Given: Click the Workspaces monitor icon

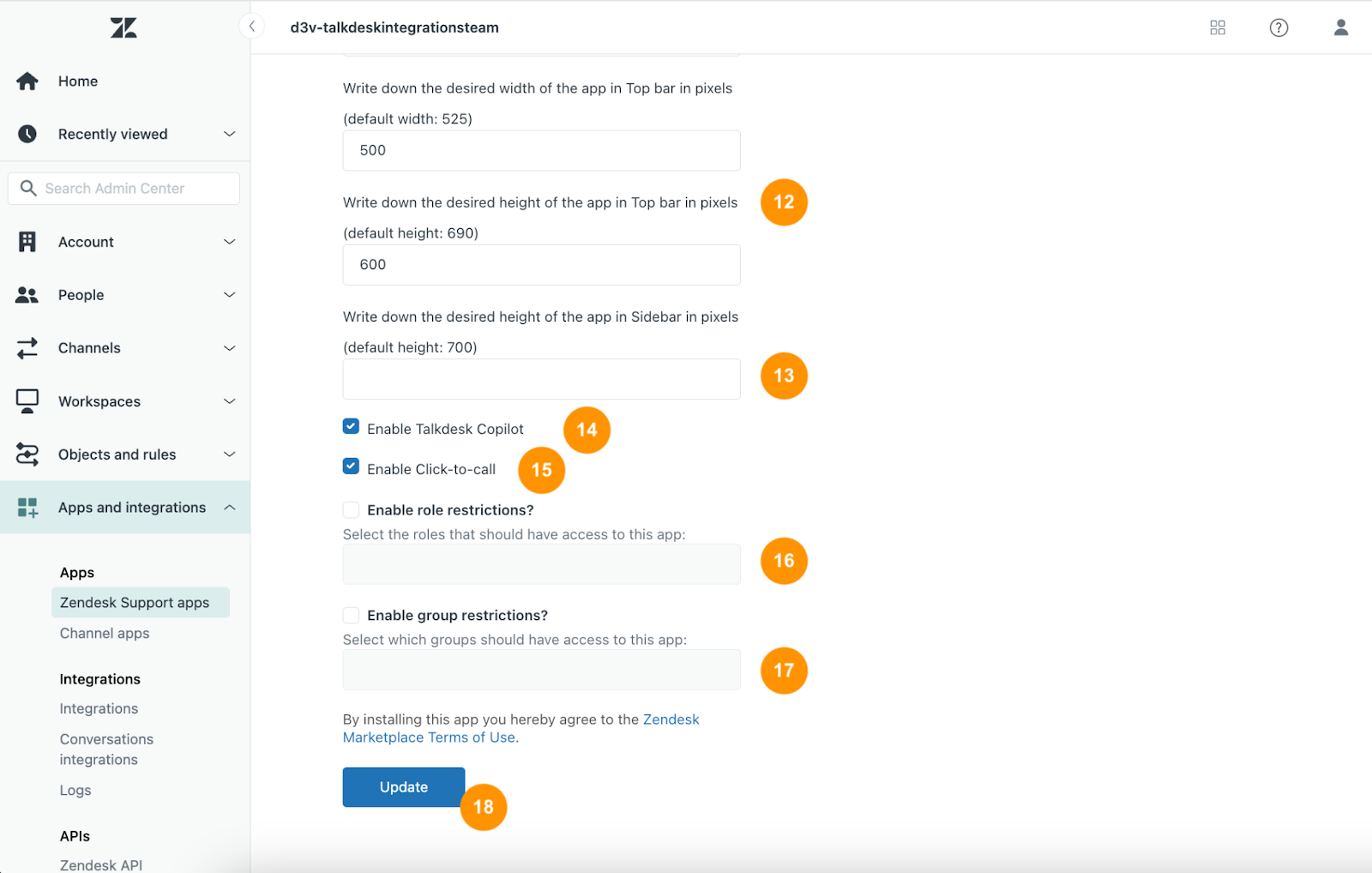Looking at the screenshot, I should click(x=27, y=401).
